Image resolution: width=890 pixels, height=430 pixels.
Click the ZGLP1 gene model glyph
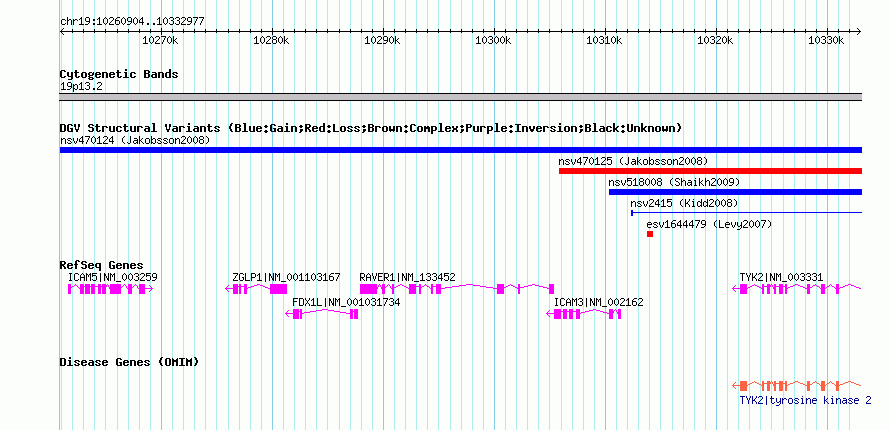[x=256, y=289]
